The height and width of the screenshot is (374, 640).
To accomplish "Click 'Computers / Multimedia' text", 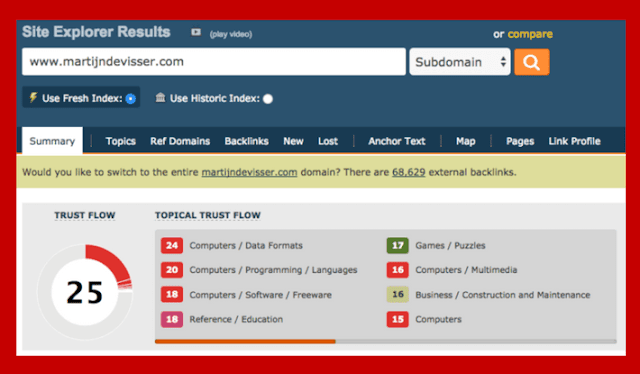I will coord(466,270).
